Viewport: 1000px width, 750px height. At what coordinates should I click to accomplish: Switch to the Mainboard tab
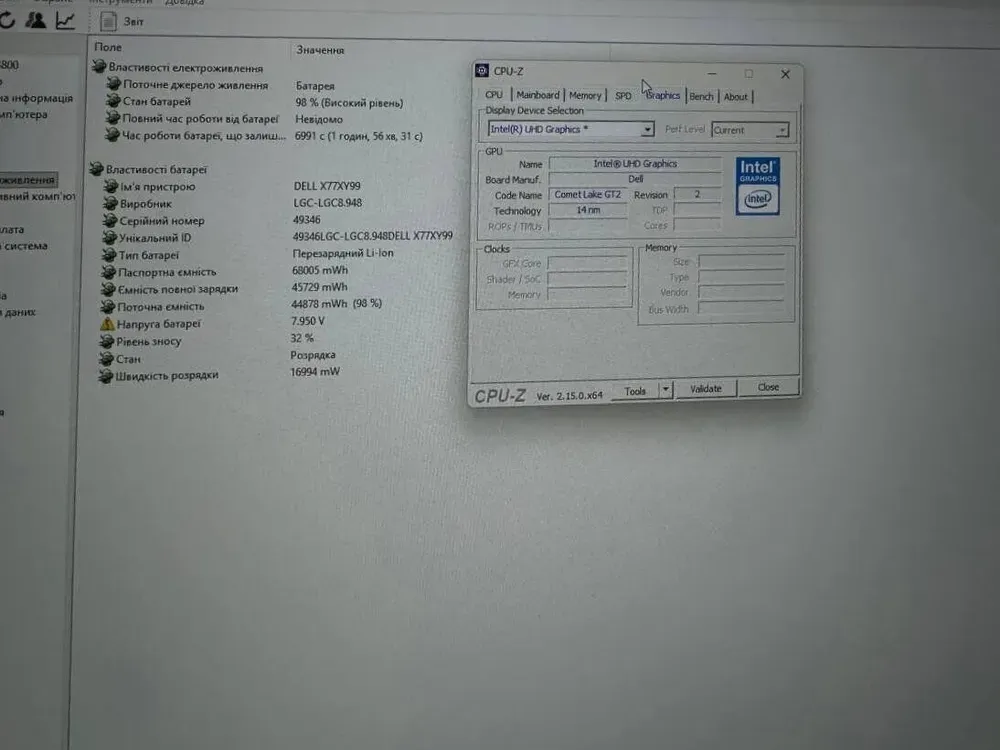click(x=538, y=95)
